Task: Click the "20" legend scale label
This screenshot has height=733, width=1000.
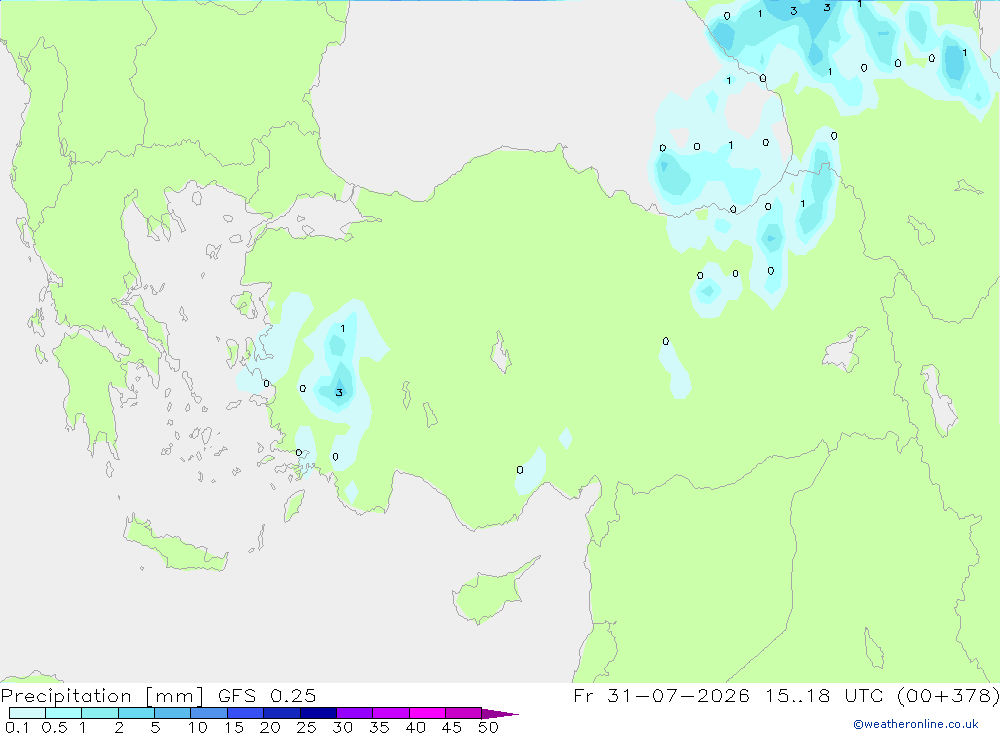Action: tap(270, 727)
